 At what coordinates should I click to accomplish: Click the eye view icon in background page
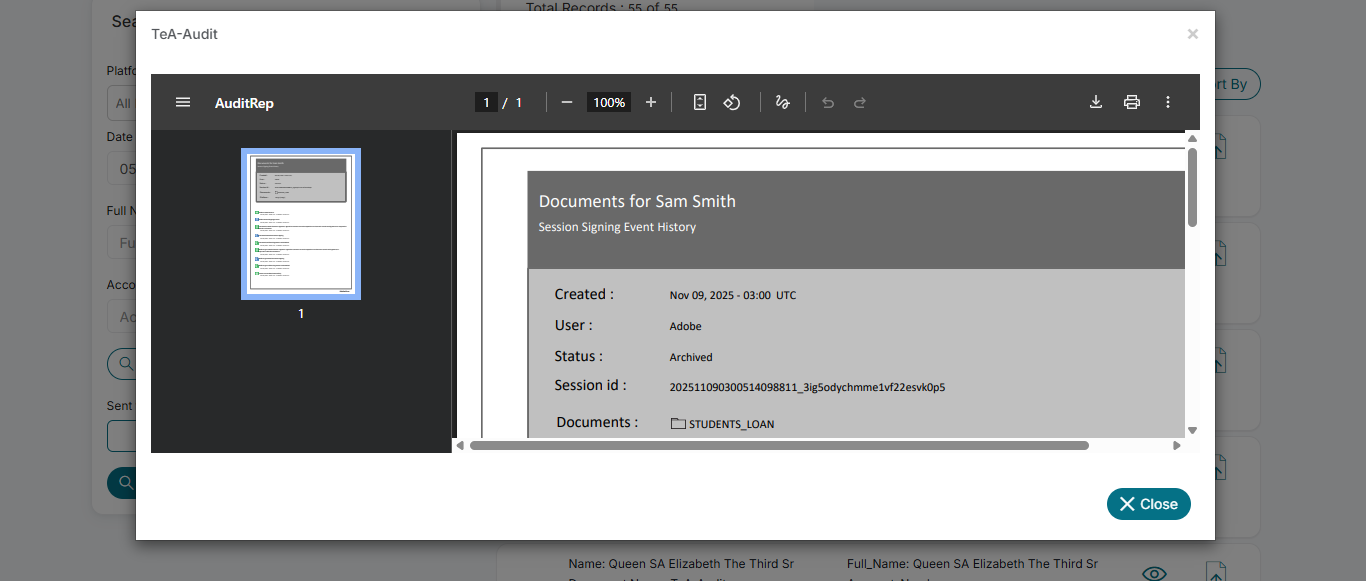click(1154, 573)
